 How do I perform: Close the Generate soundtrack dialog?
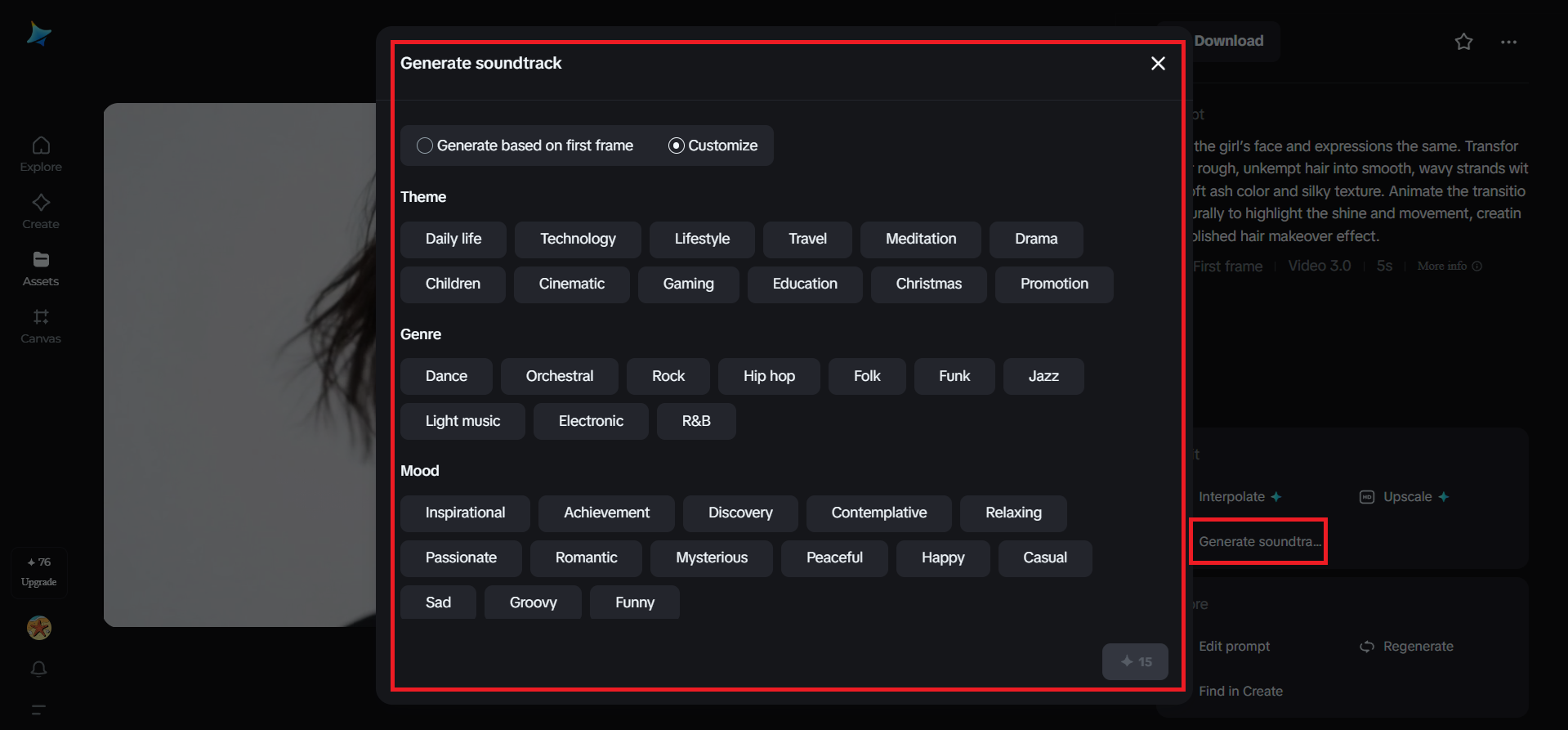pyautogui.click(x=1158, y=64)
